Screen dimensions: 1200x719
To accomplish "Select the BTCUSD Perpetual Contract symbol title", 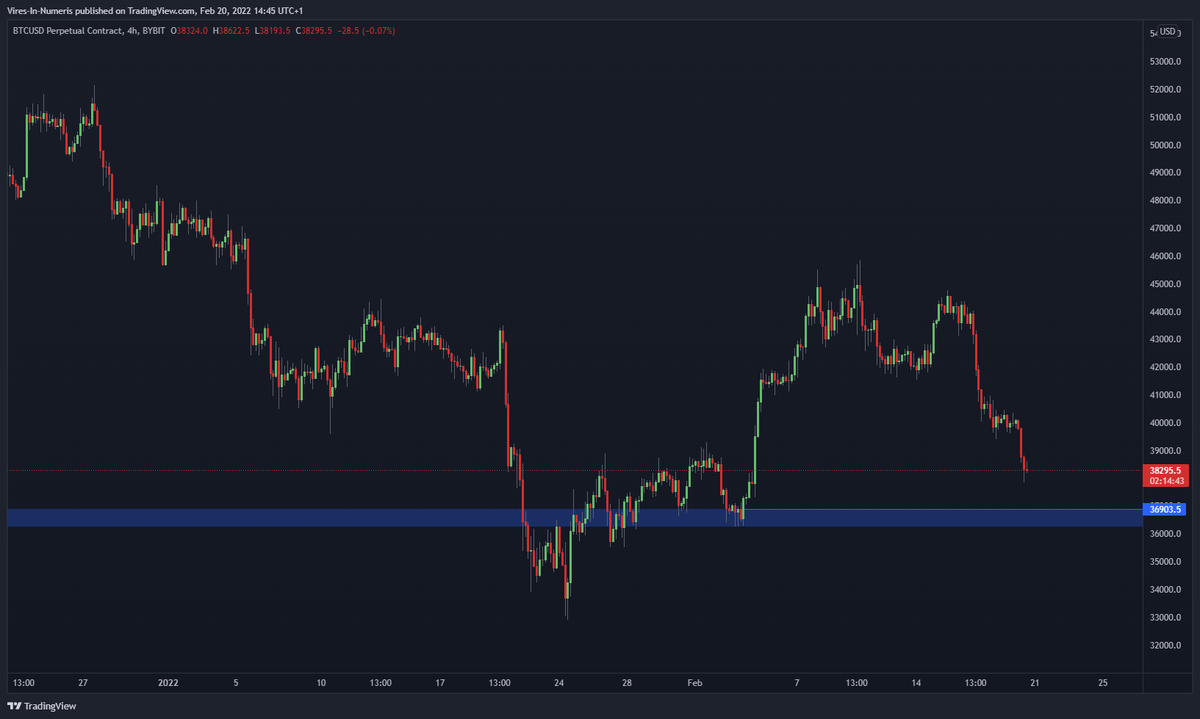I will (x=68, y=31).
